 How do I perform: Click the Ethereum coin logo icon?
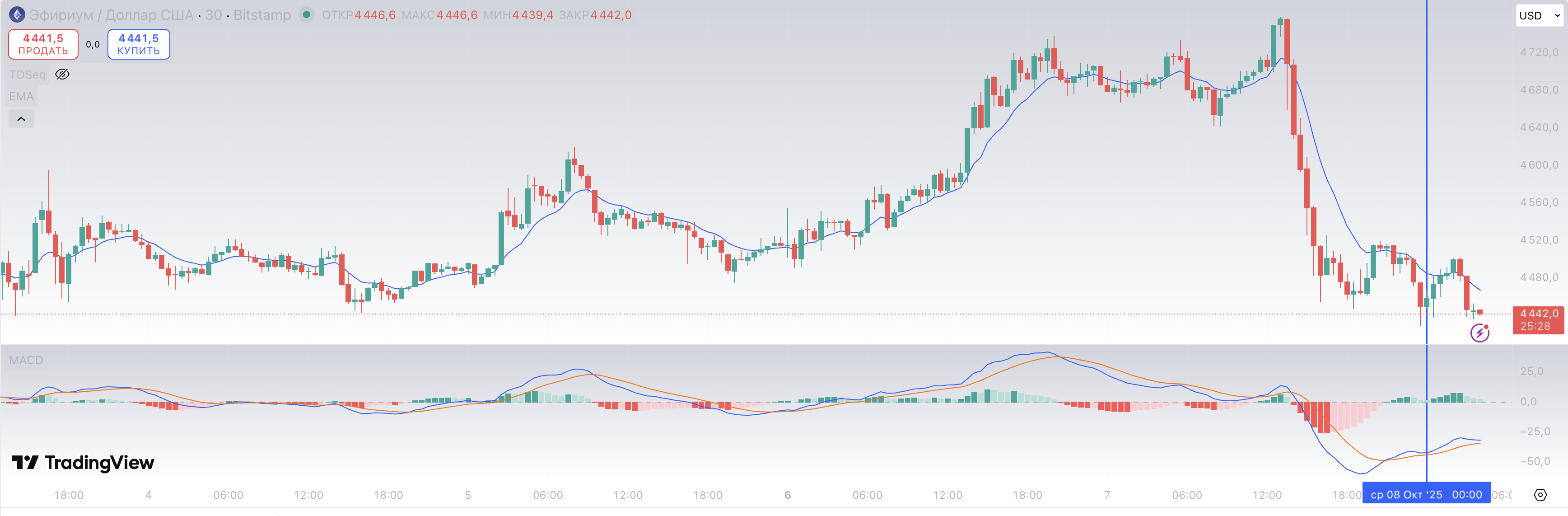pos(17,14)
